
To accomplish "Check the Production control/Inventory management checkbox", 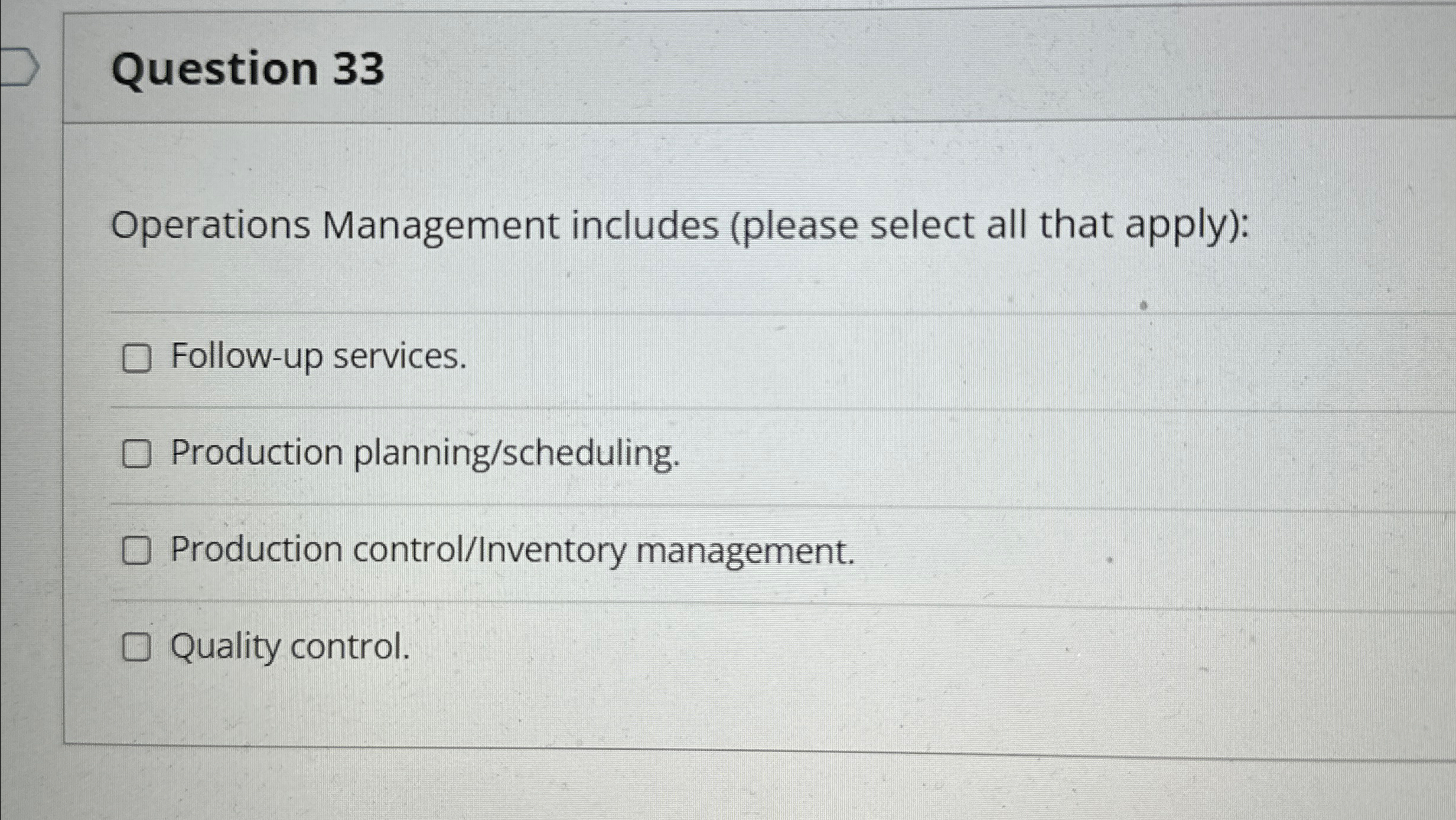I will point(138,550).
